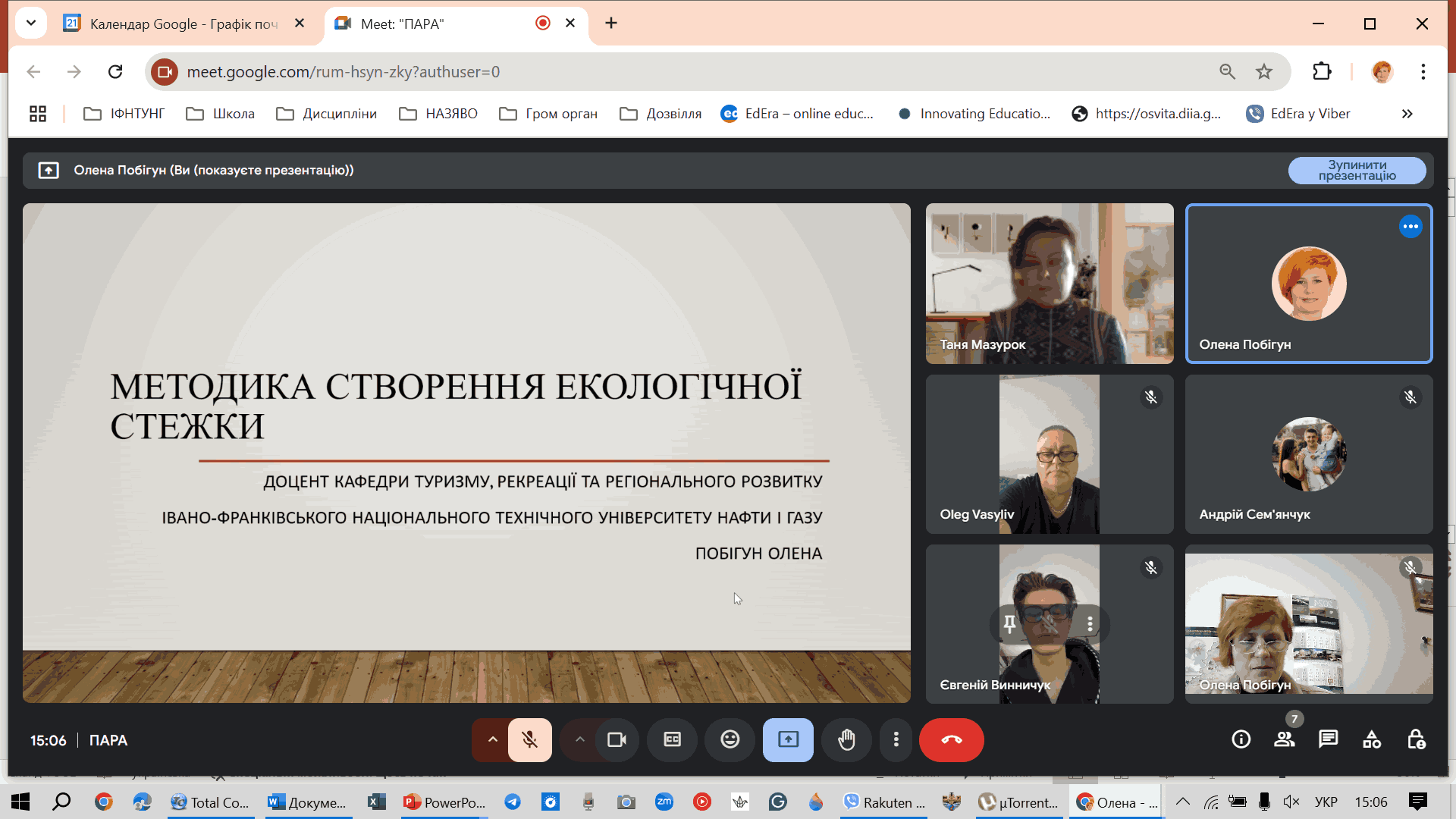Viewport: 1456px width, 819px height.
Task: Open more options three-dot menu in toolbar
Action: click(896, 739)
